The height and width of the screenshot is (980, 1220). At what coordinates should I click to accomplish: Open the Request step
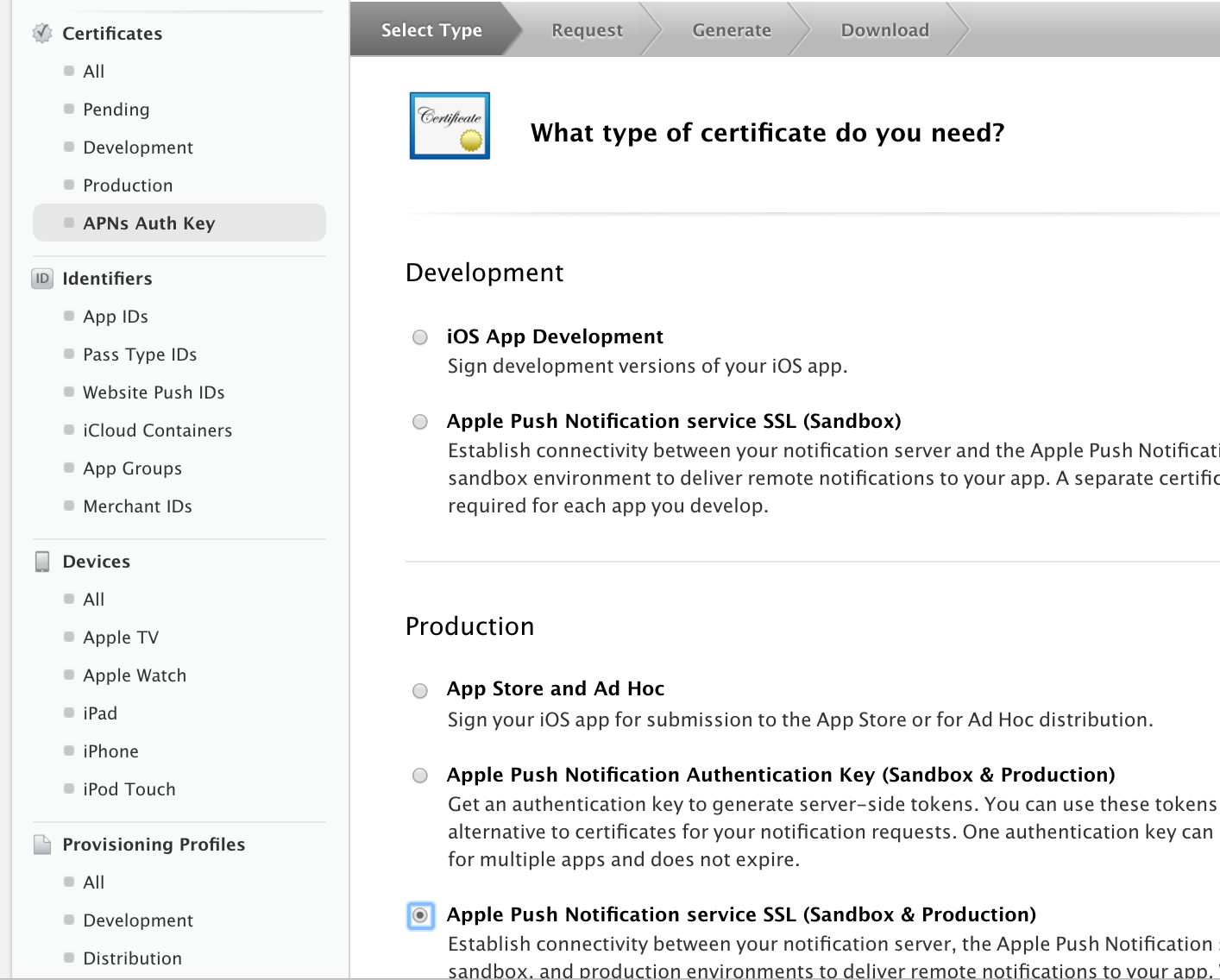[x=587, y=30]
